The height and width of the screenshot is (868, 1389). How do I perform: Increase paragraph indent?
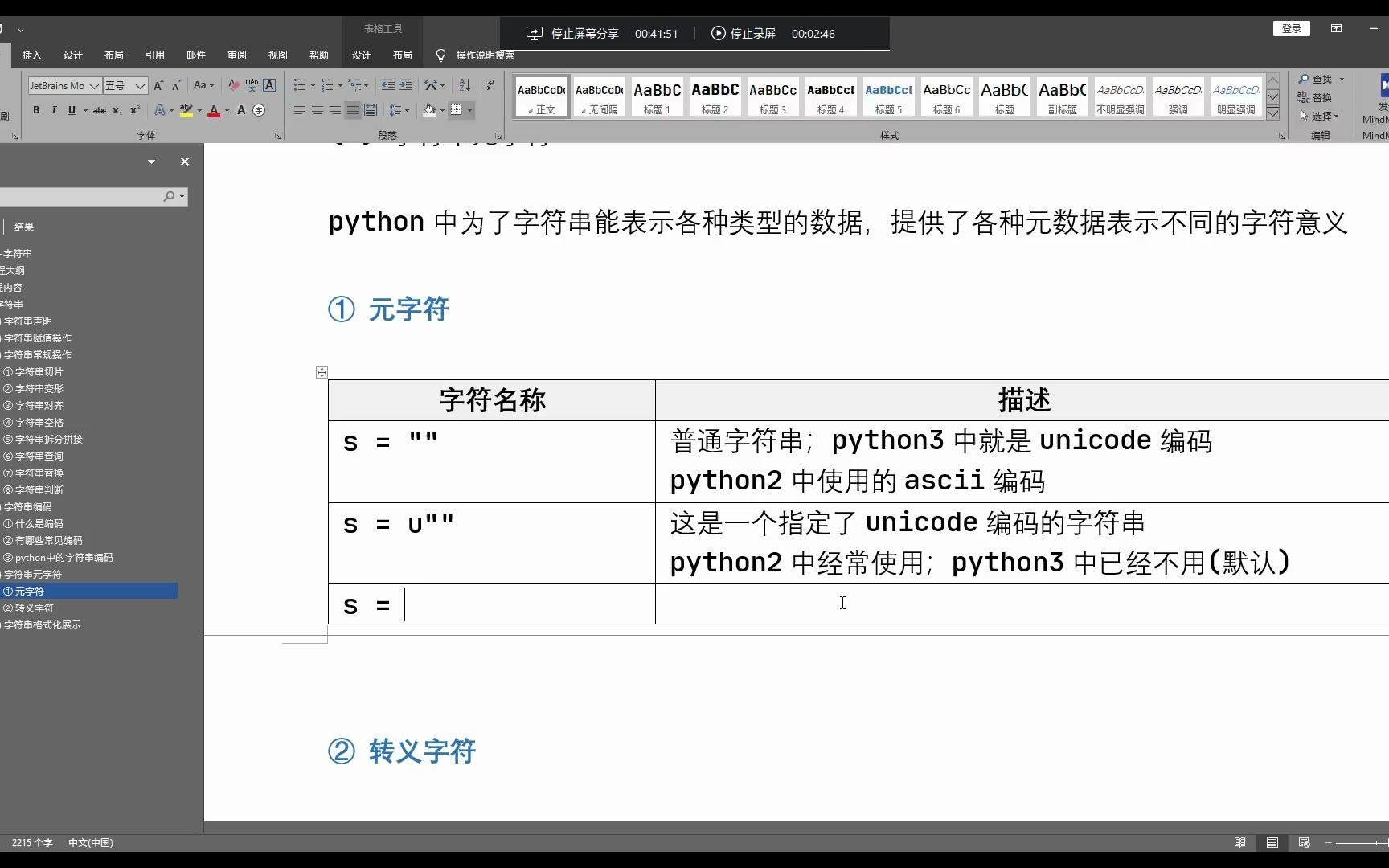406,85
